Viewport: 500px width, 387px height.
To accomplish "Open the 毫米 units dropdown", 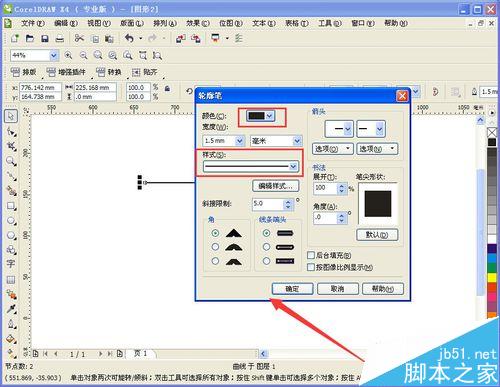I will [297, 141].
